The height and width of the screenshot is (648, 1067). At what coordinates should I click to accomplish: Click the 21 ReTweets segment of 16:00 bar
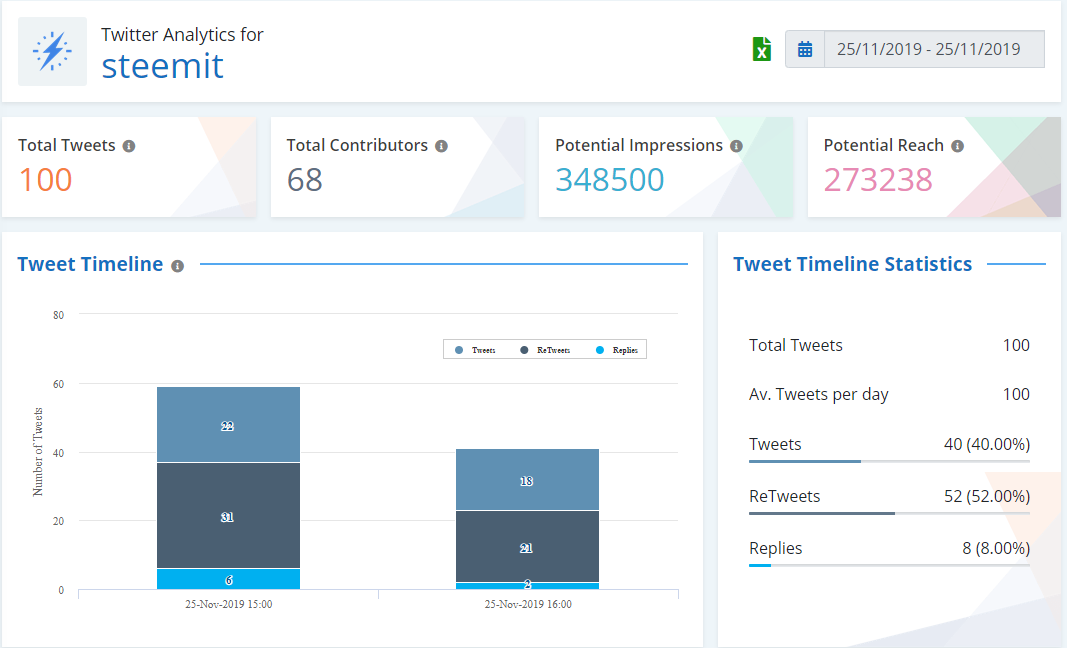tap(527, 547)
